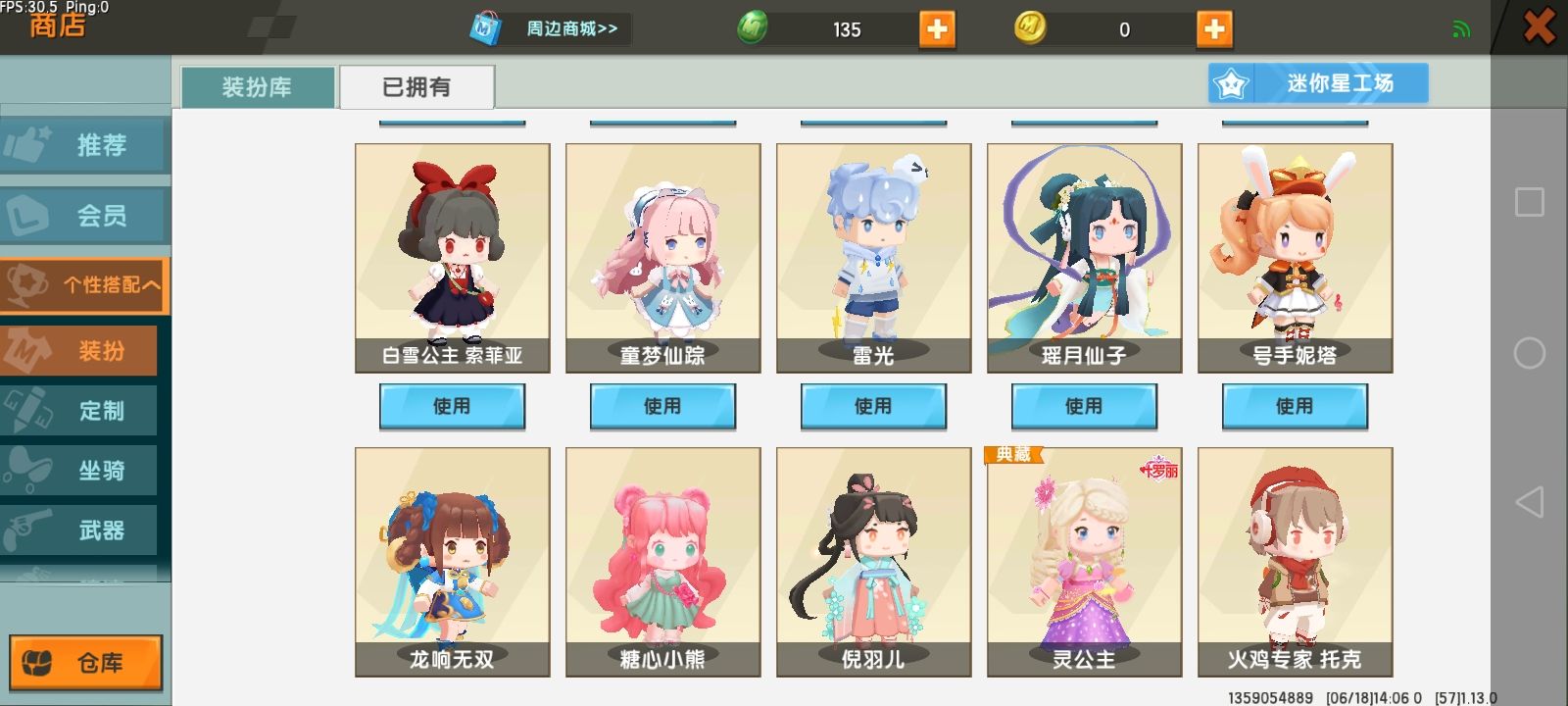Open the 坐骑 mounts category
Viewport: 1568px width, 706px height.
(x=78, y=470)
